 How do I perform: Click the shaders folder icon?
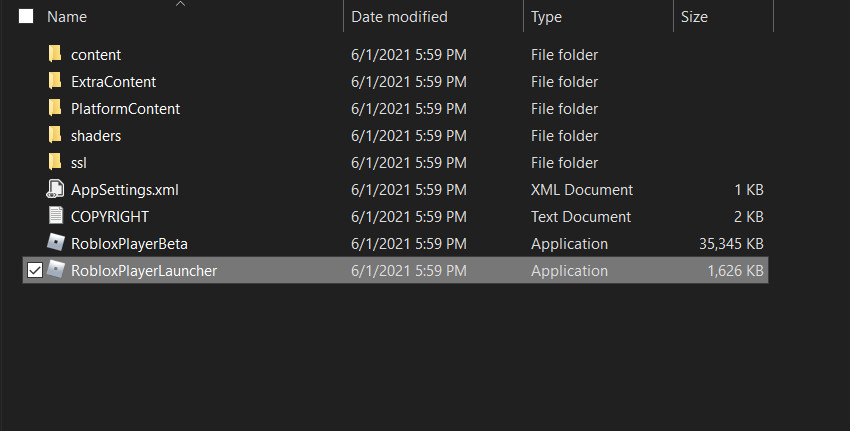click(55, 135)
